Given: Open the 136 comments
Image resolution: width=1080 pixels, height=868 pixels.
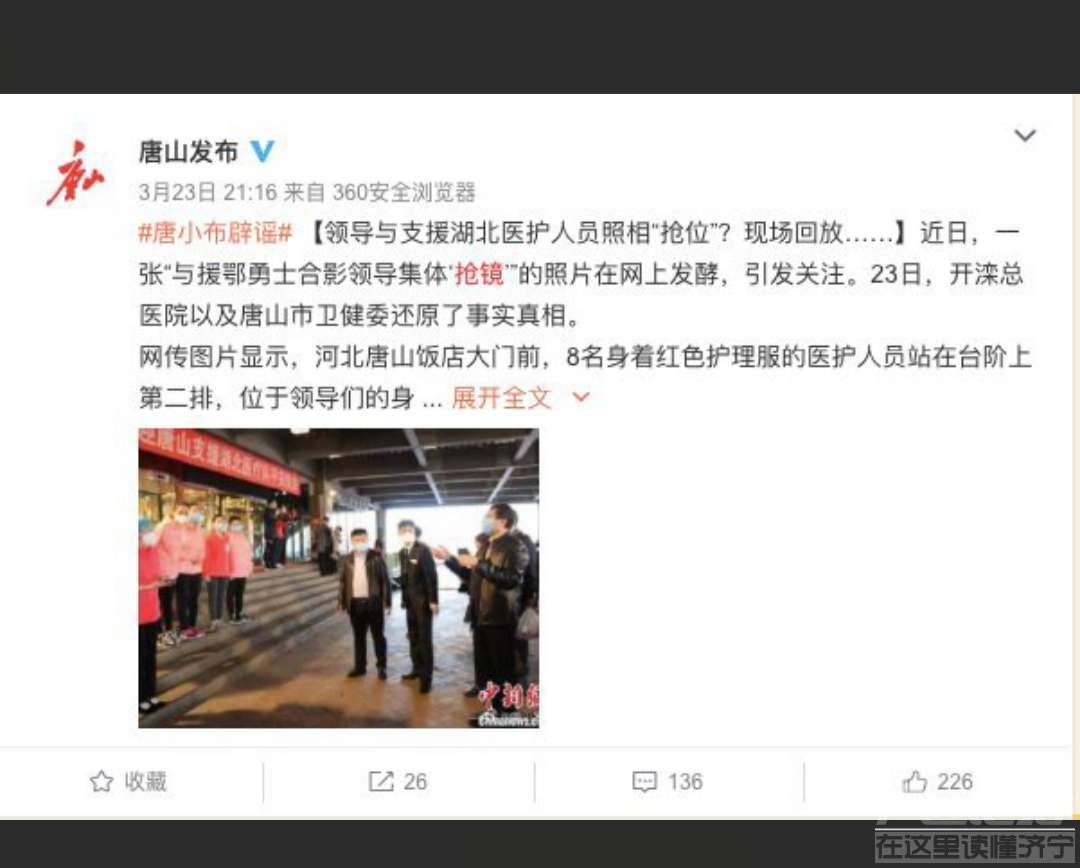Looking at the screenshot, I should [685, 781].
